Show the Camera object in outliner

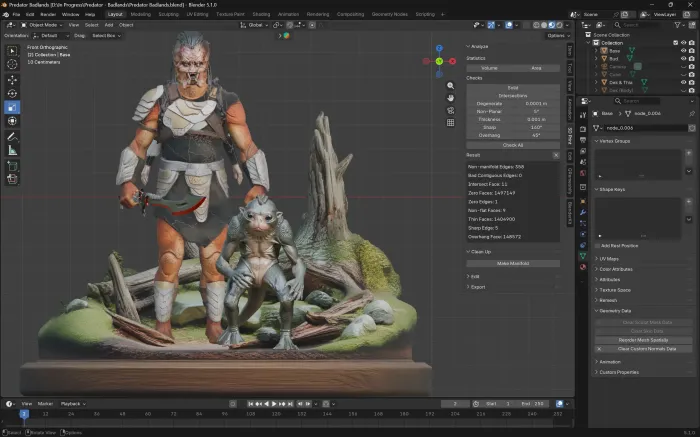click(683, 67)
